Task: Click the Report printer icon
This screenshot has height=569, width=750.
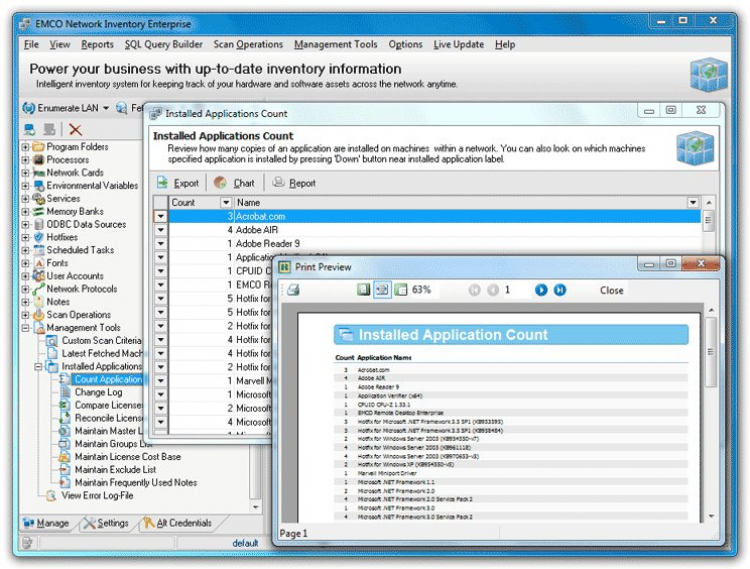Action: pos(278,182)
